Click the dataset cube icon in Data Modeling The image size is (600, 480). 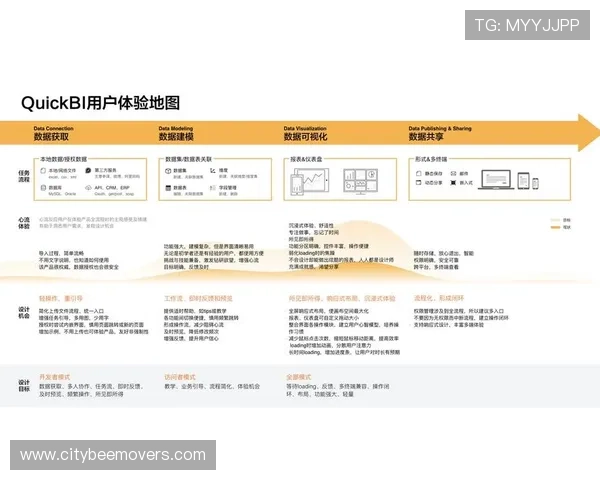pyautogui.click(x=168, y=171)
